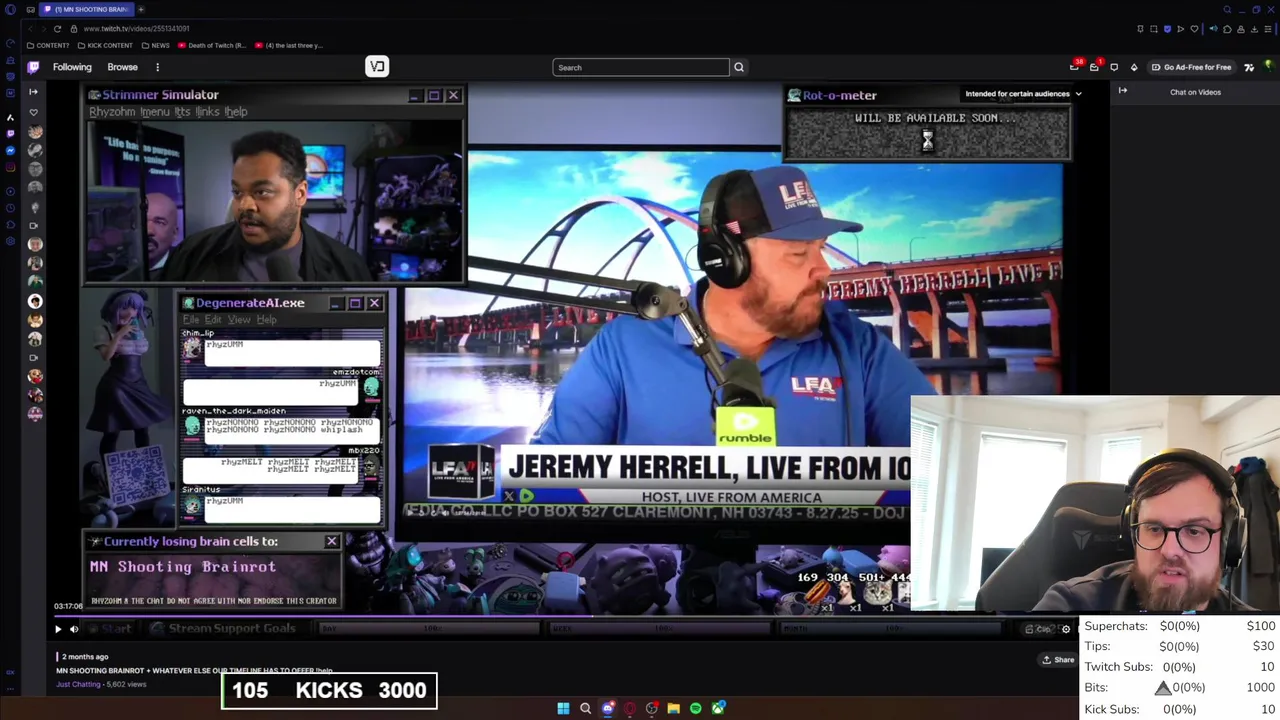Screen dimensions: 1280x720
Task: Click tts menu in Strimmer Simulator
Action: (183, 112)
